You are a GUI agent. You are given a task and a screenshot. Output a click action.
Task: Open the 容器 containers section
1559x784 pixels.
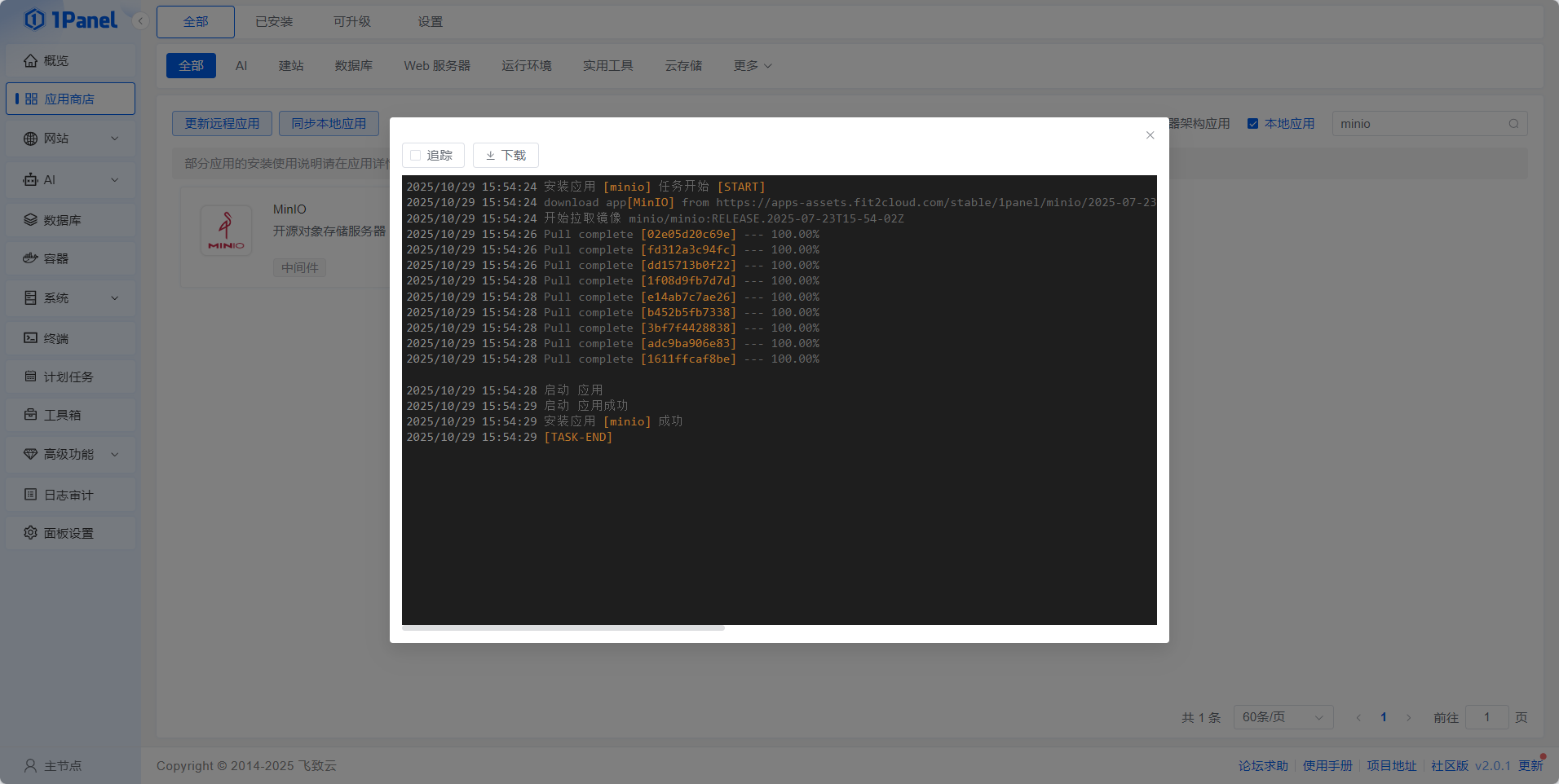(x=70, y=258)
